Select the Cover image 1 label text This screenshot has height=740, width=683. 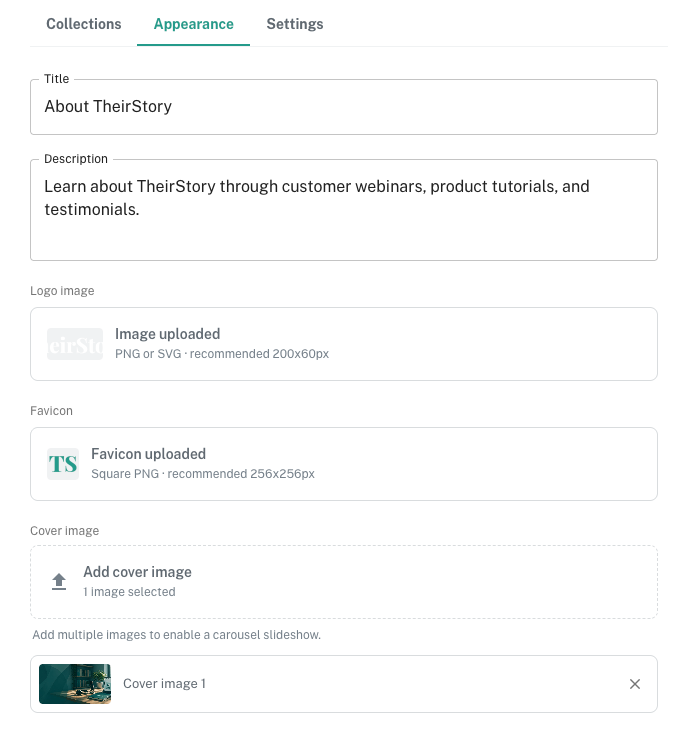pyautogui.click(x=164, y=684)
